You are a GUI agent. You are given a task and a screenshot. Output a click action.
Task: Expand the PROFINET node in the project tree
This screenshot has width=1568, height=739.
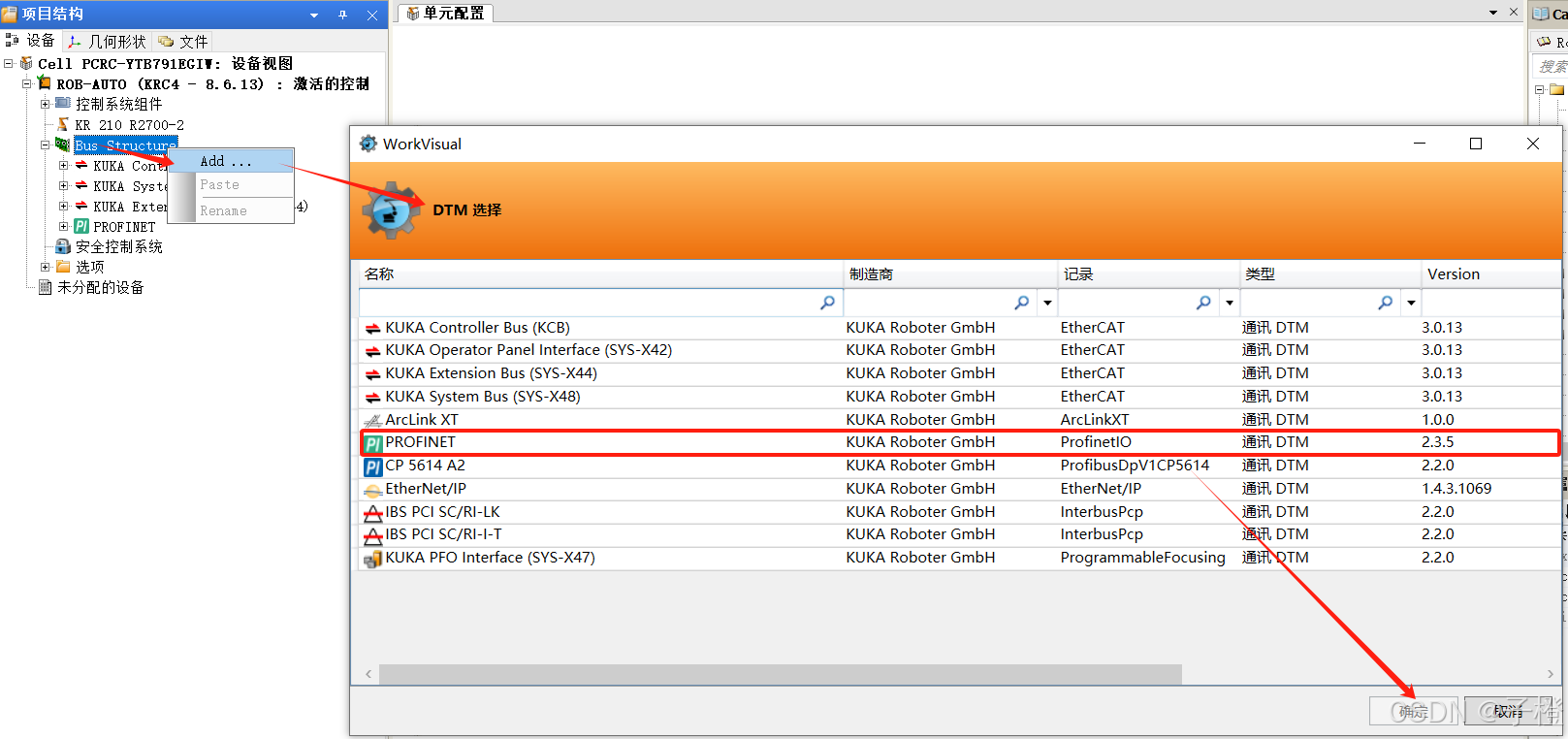click(63, 226)
